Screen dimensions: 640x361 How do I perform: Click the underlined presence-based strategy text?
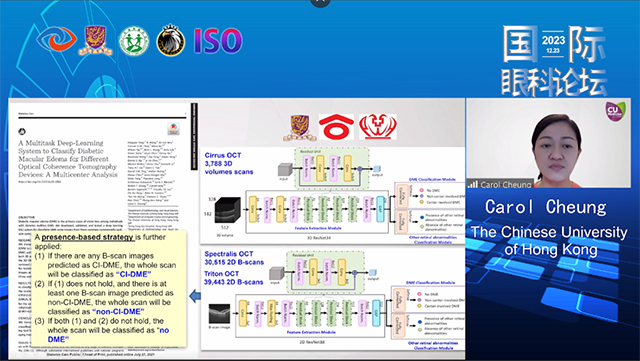click(87, 237)
